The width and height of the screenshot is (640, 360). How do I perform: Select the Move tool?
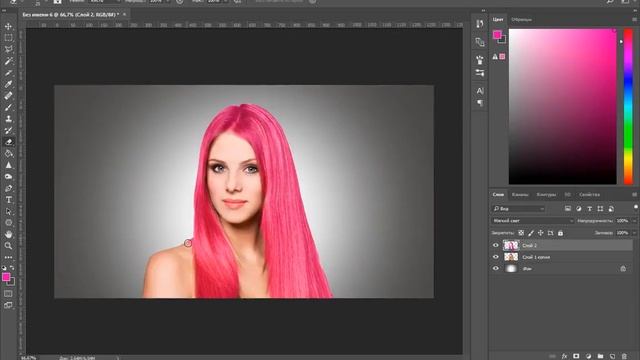(x=8, y=27)
